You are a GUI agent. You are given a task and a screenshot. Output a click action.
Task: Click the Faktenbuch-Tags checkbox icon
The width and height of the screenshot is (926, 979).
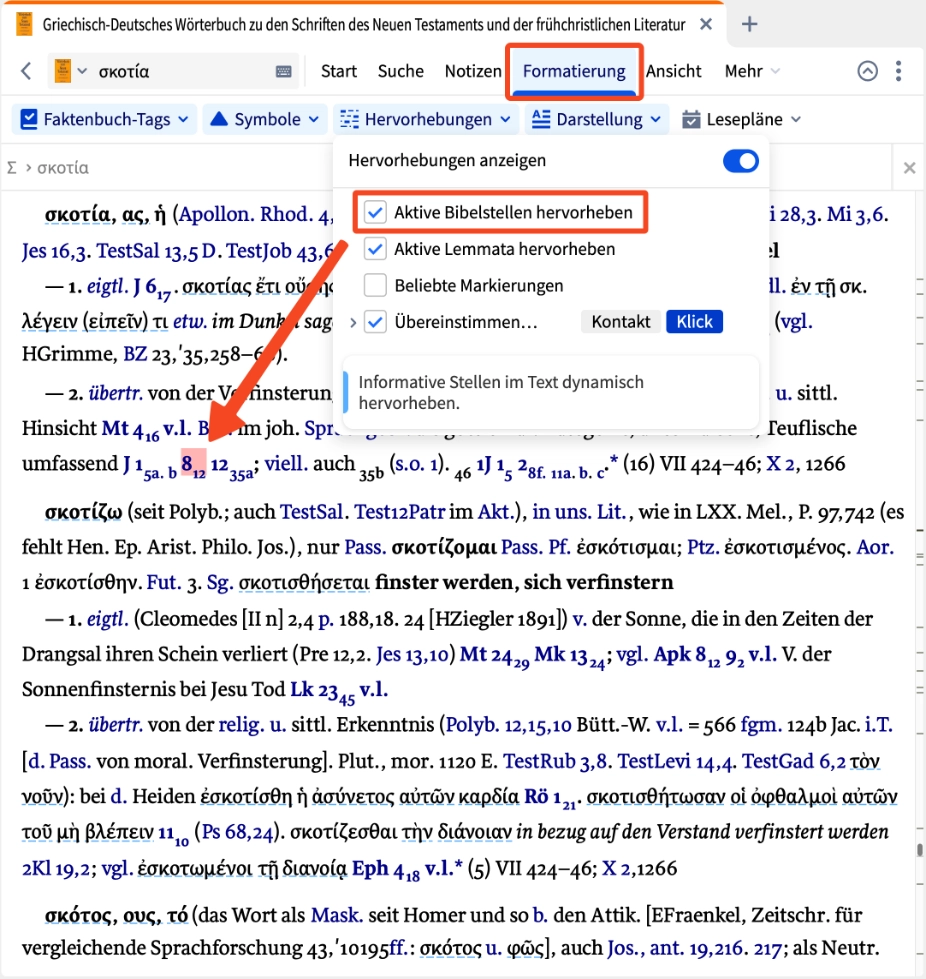tap(29, 119)
